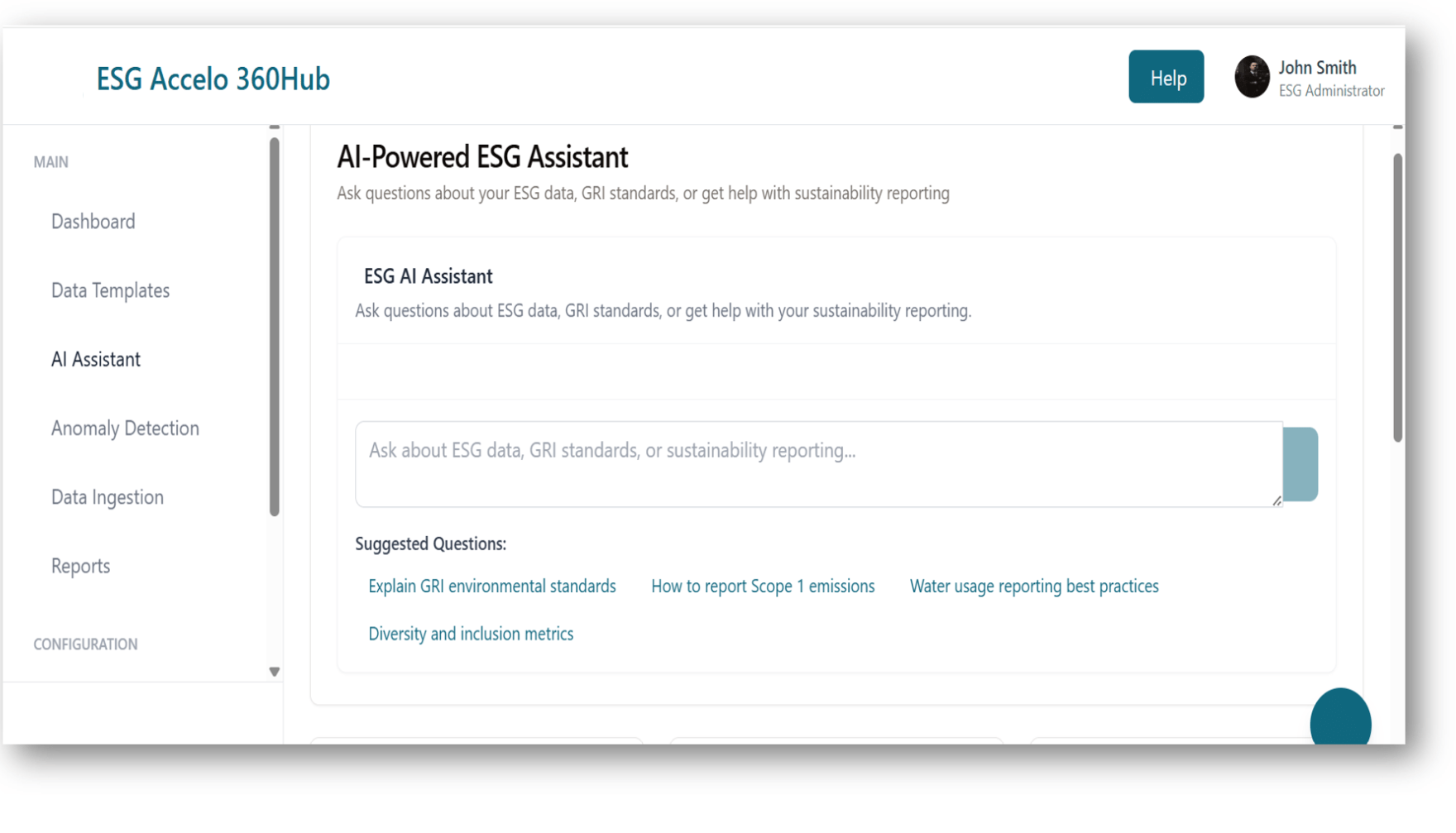Select "How to report Scope 1 emissions"
Image resolution: width=1456 pixels, height=833 pixels.
tap(762, 586)
